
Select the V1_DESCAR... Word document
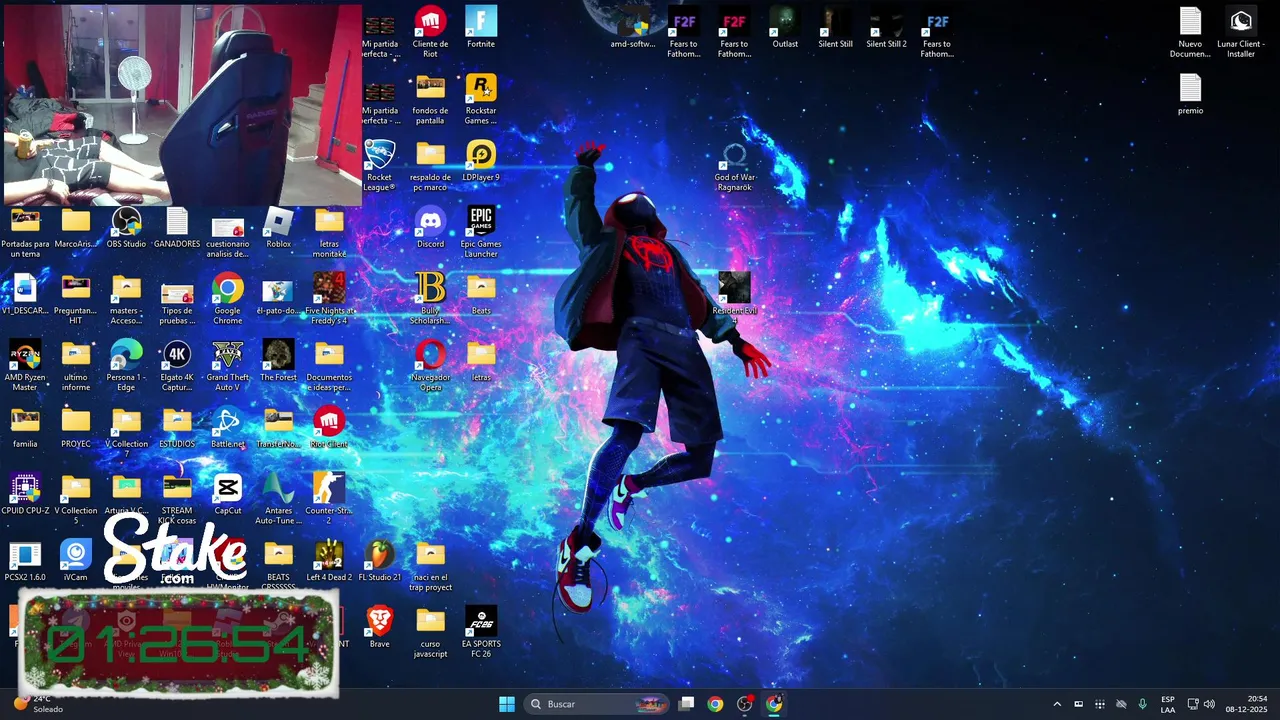click(25, 293)
